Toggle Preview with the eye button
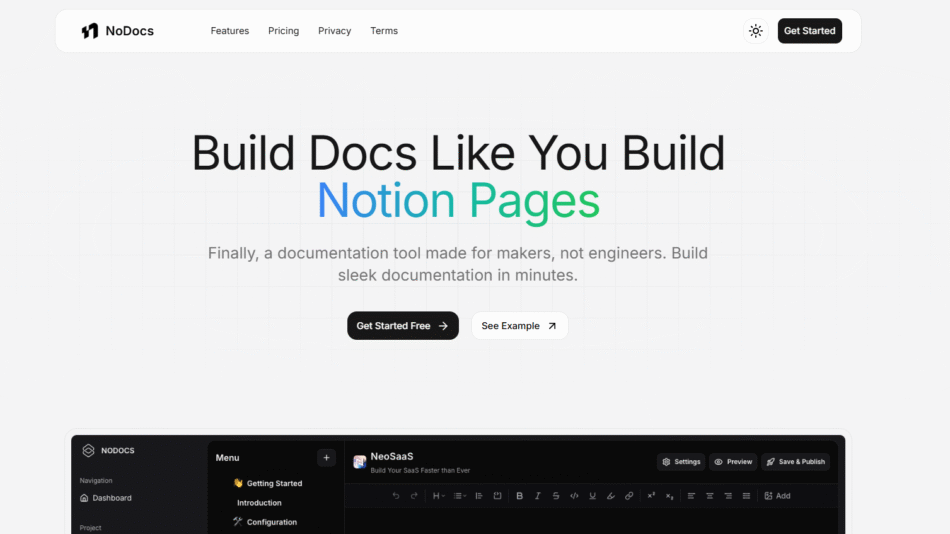Screen dimensions: 950x534 click(733, 462)
